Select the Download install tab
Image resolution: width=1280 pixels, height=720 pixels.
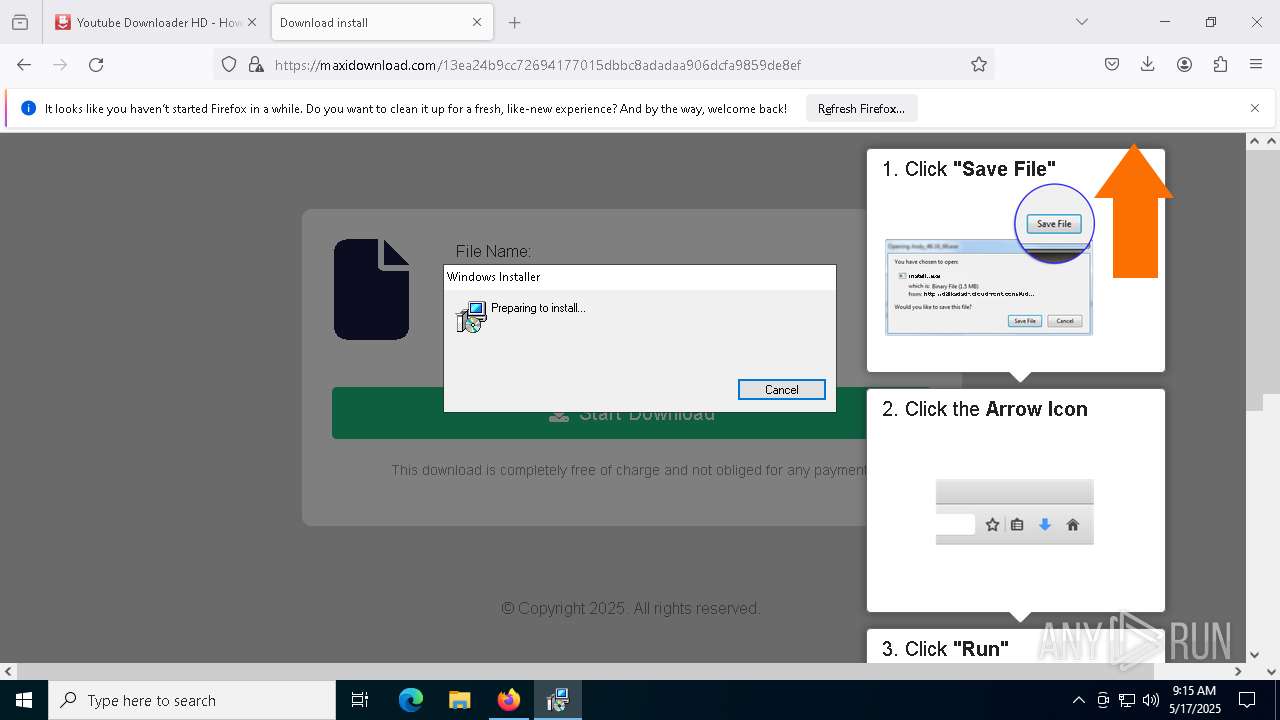point(382,22)
